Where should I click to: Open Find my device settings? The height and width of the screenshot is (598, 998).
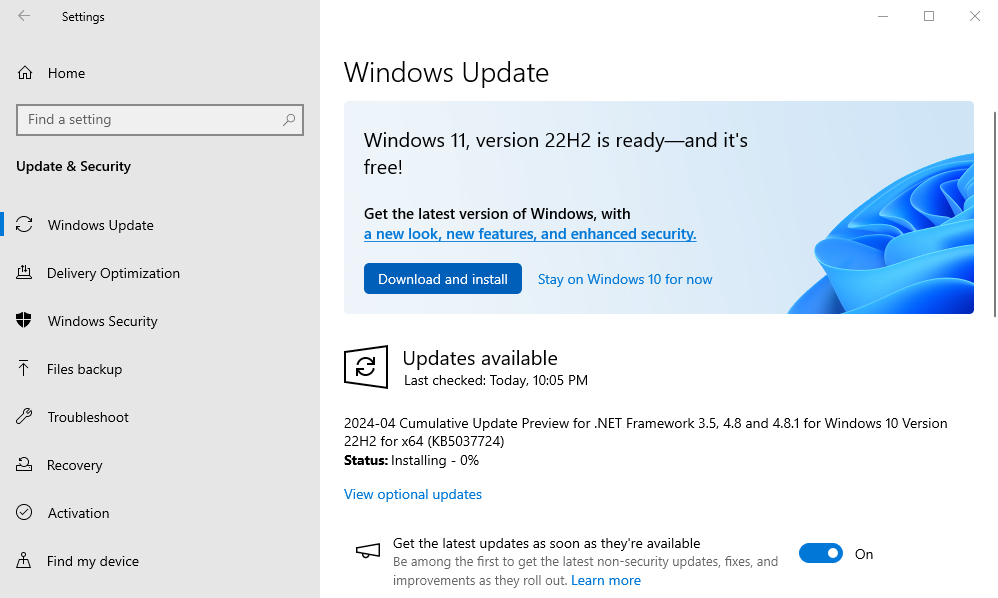[93, 561]
